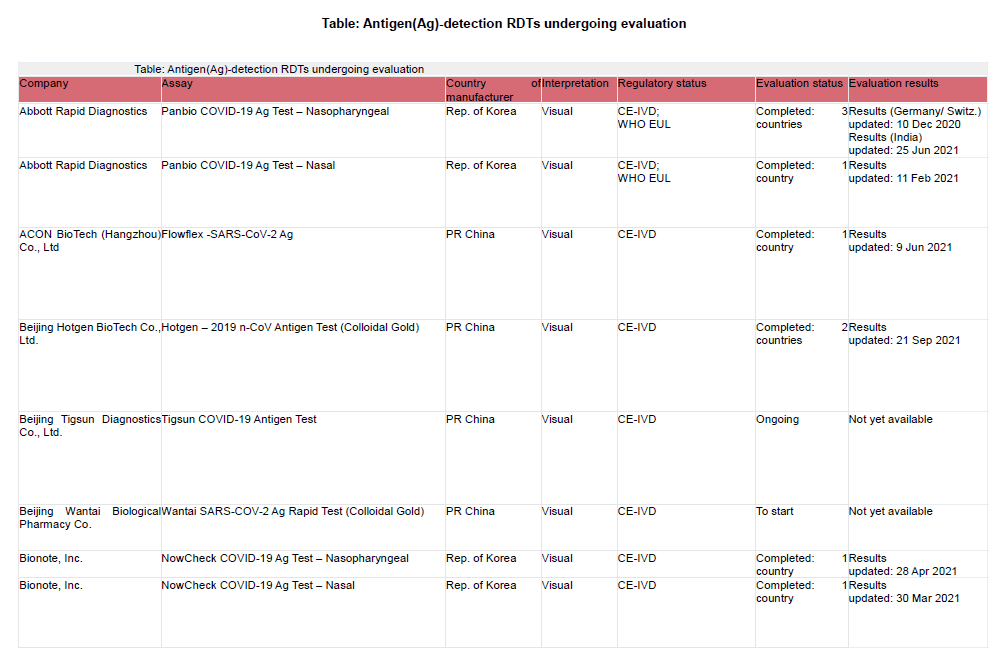The width and height of the screenshot is (1004, 672).
Task: Click the "Assay" column header
Action: [177, 84]
